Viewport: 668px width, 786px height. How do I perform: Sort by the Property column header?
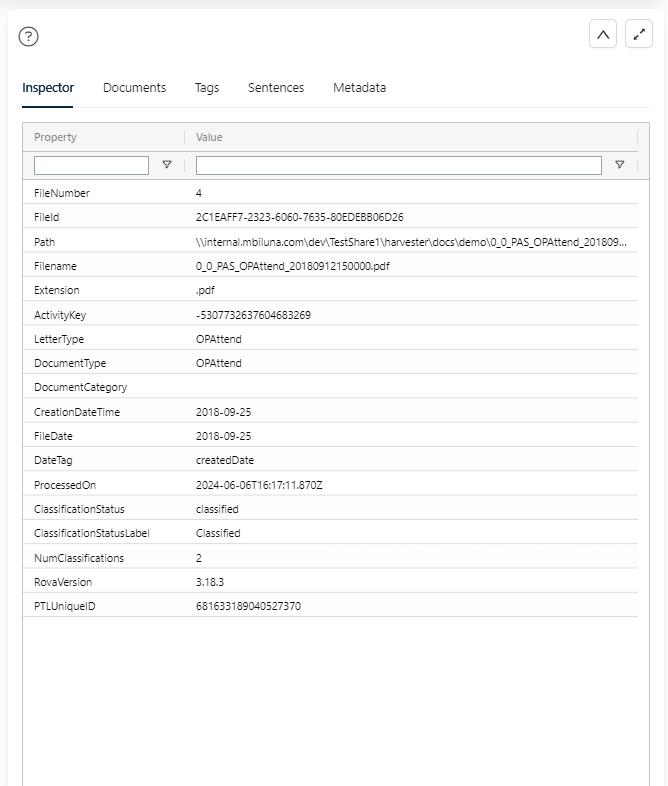pos(56,137)
